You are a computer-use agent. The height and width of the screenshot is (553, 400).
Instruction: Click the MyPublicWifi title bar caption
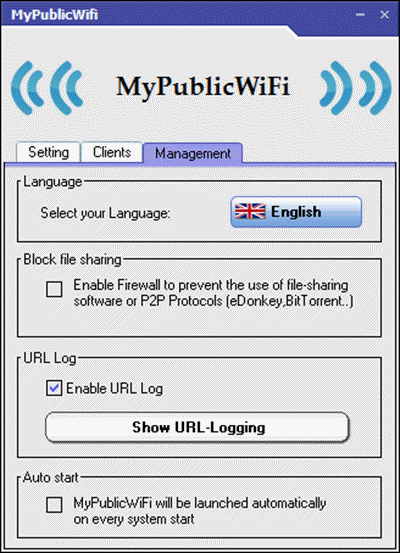[x=55, y=15]
